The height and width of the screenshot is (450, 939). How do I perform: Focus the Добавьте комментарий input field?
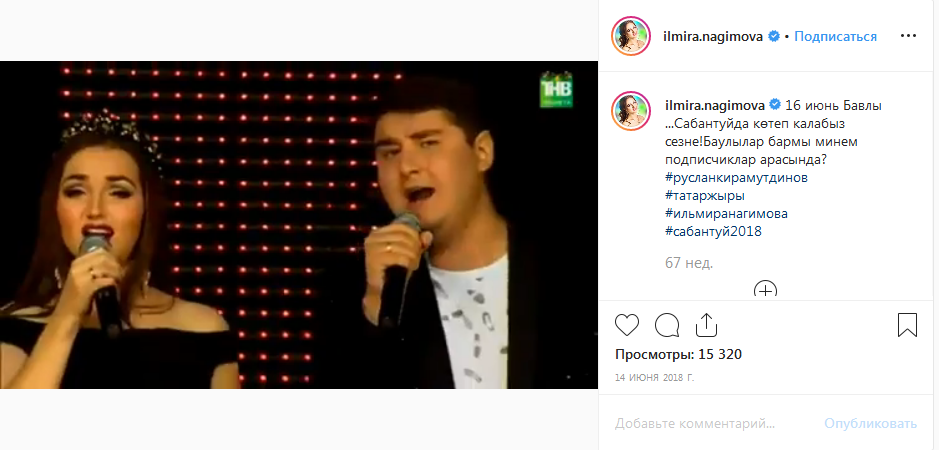pyautogui.click(x=713, y=424)
